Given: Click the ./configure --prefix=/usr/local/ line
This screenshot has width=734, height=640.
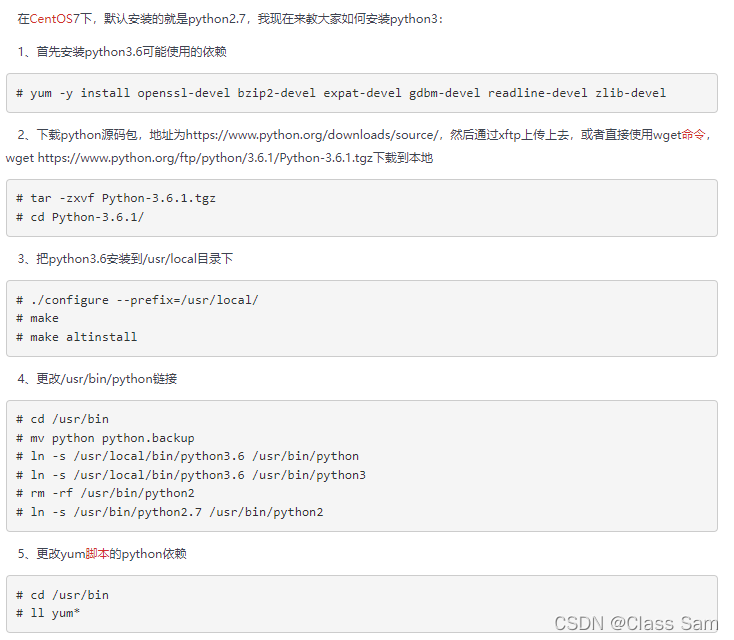Looking at the screenshot, I should (x=137, y=300).
